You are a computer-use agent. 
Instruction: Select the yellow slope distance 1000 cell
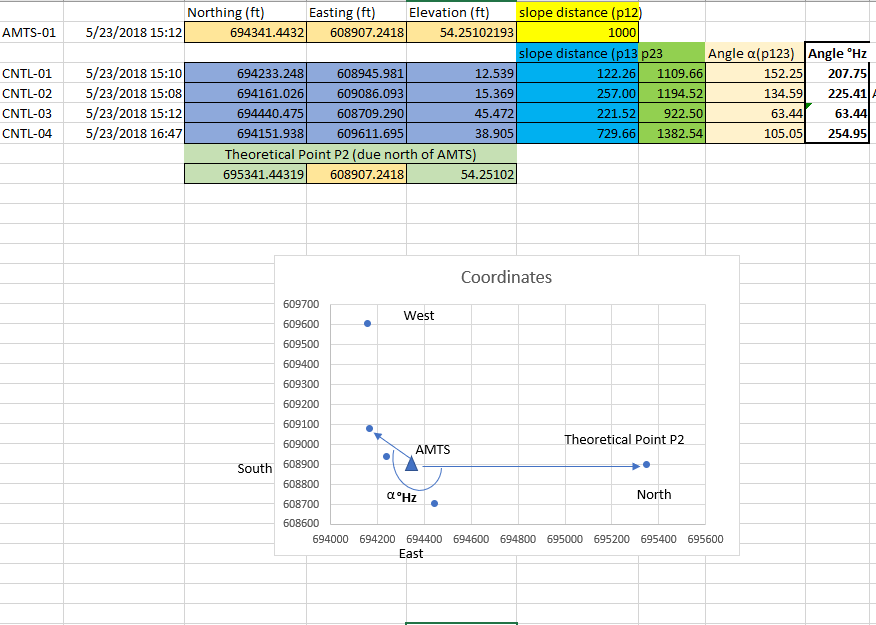coord(578,33)
